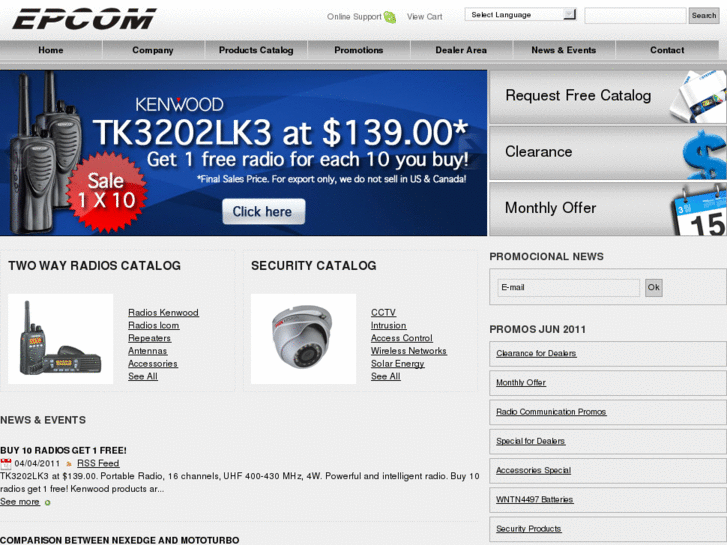Open the Antennas link
The image size is (727, 545).
[x=148, y=351]
